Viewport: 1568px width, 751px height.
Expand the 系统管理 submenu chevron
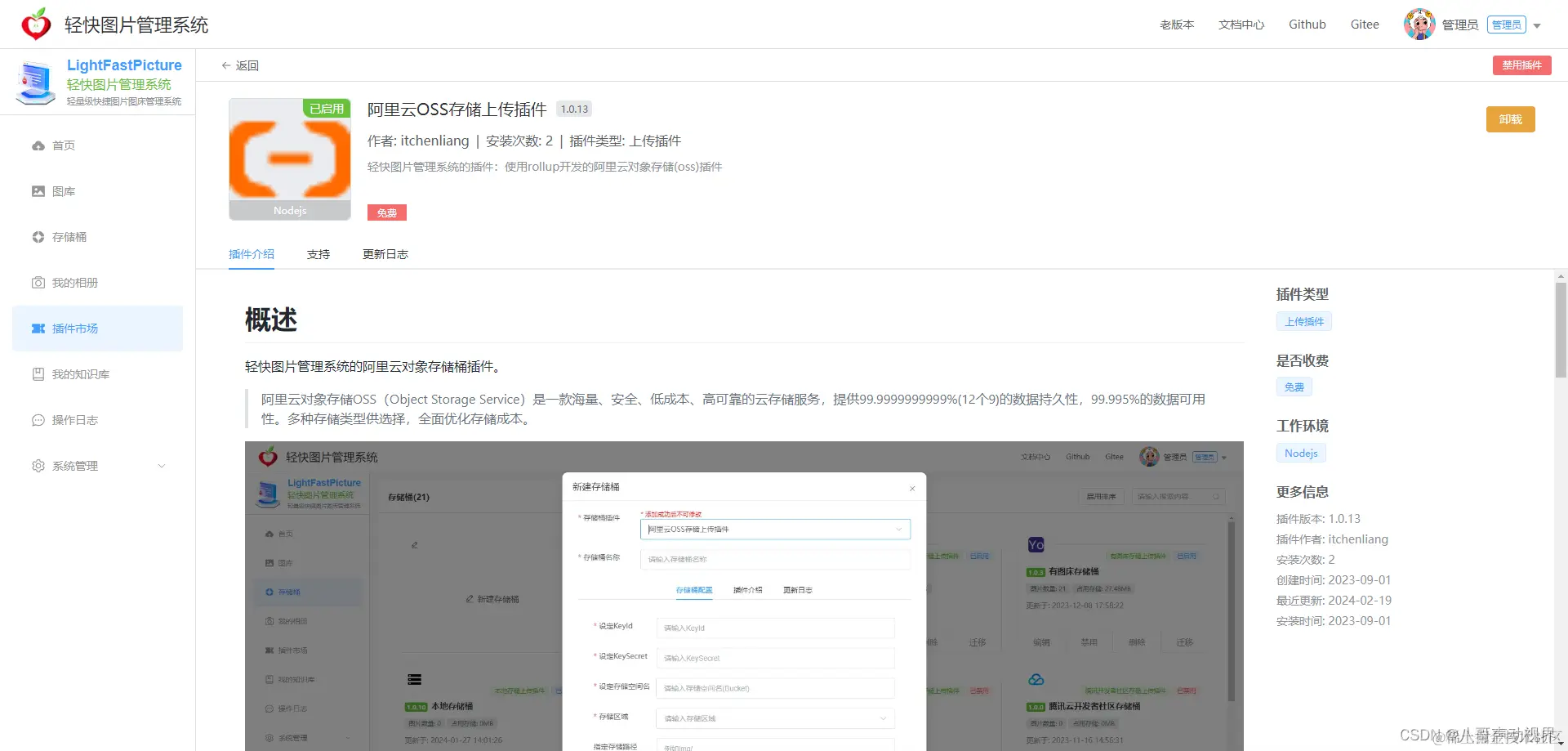[162, 465]
